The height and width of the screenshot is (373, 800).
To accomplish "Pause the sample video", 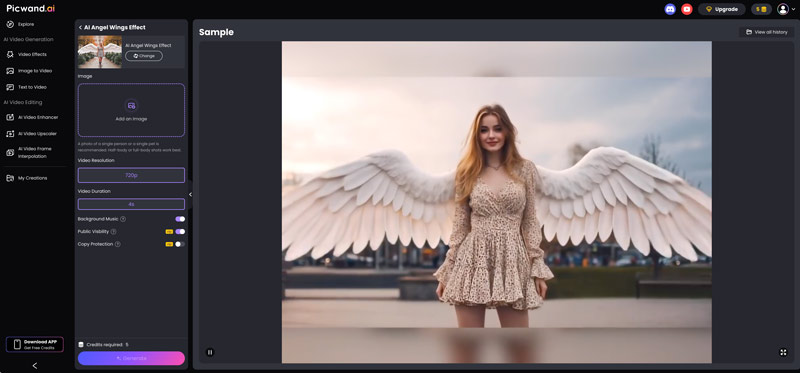I will [x=210, y=352].
